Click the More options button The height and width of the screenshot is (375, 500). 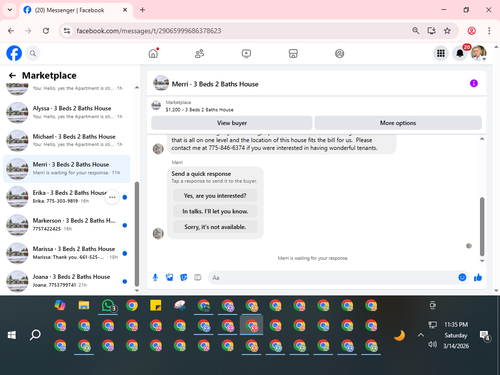tap(398, 123)
